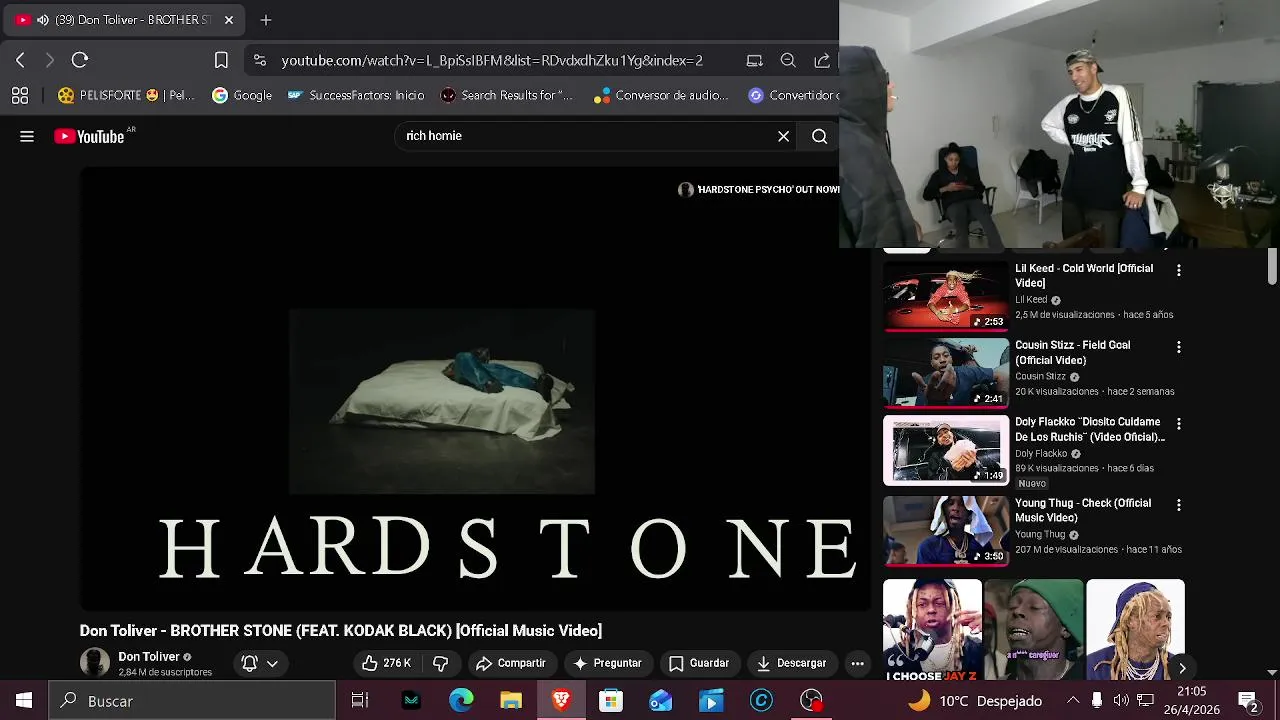Show next Shorts with the right arrow
The image size is (1280, 720).
click(x=1182, y=668)
